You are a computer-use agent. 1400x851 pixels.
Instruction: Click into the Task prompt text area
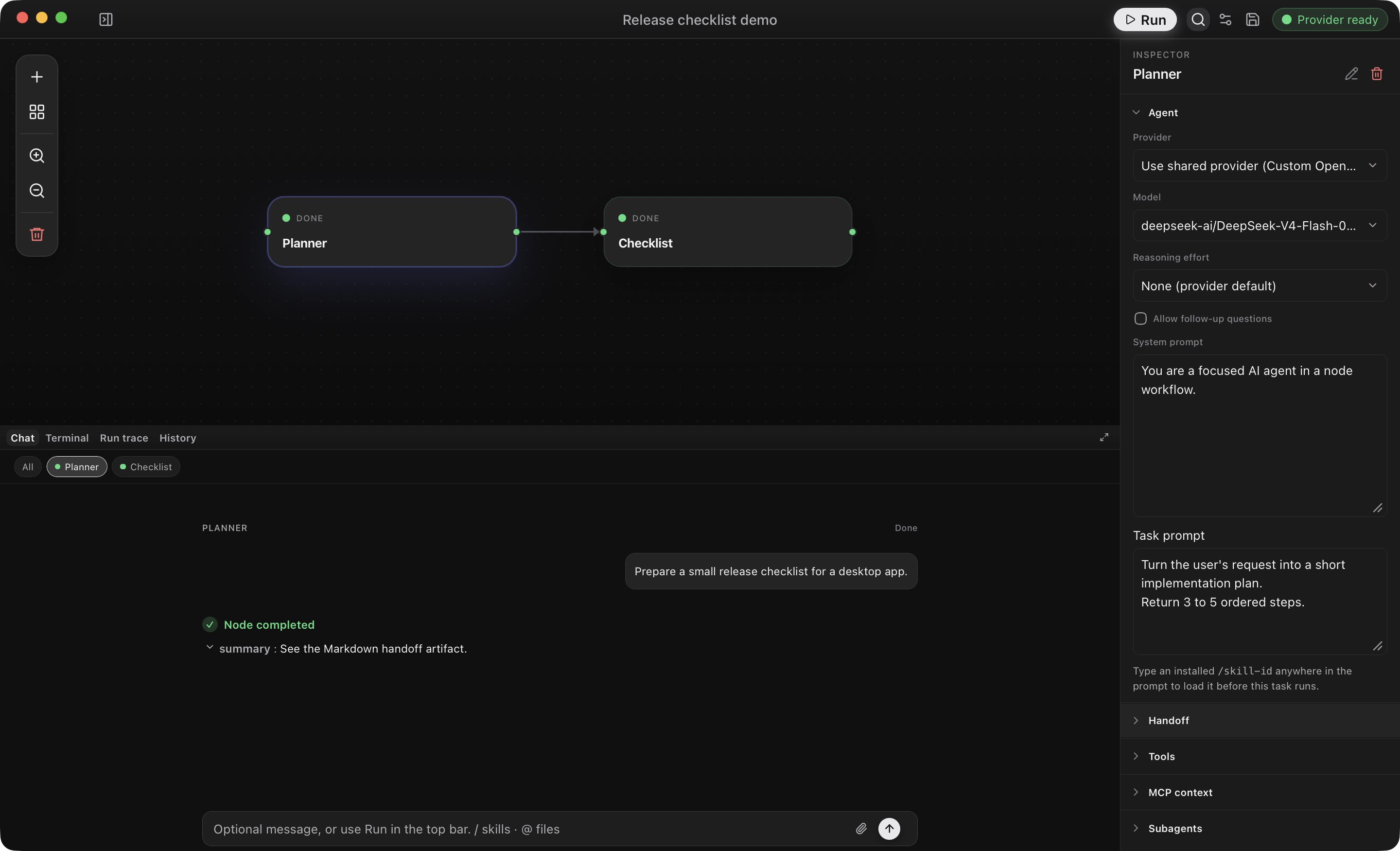click(1260, 602)
